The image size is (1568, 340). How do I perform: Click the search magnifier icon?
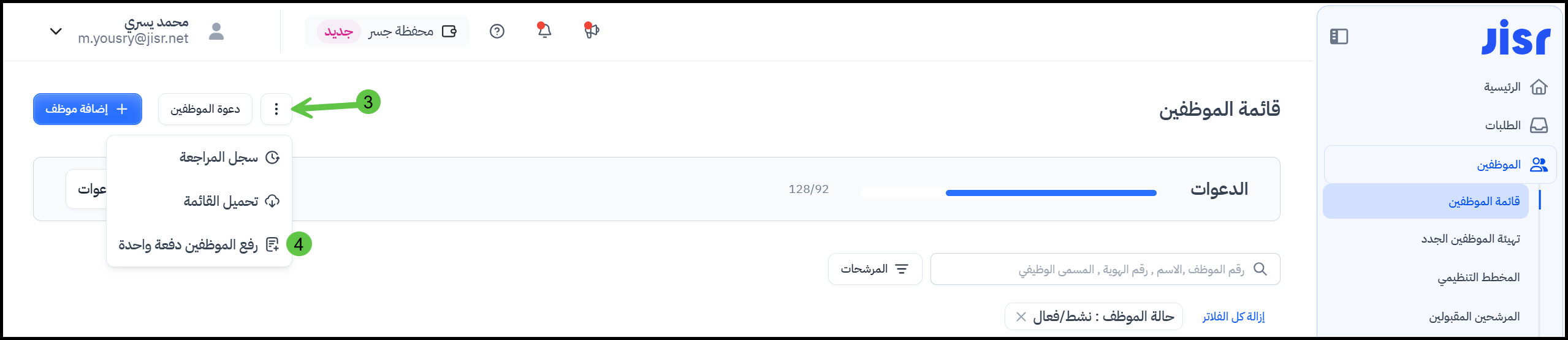(x=1260, y=269)
